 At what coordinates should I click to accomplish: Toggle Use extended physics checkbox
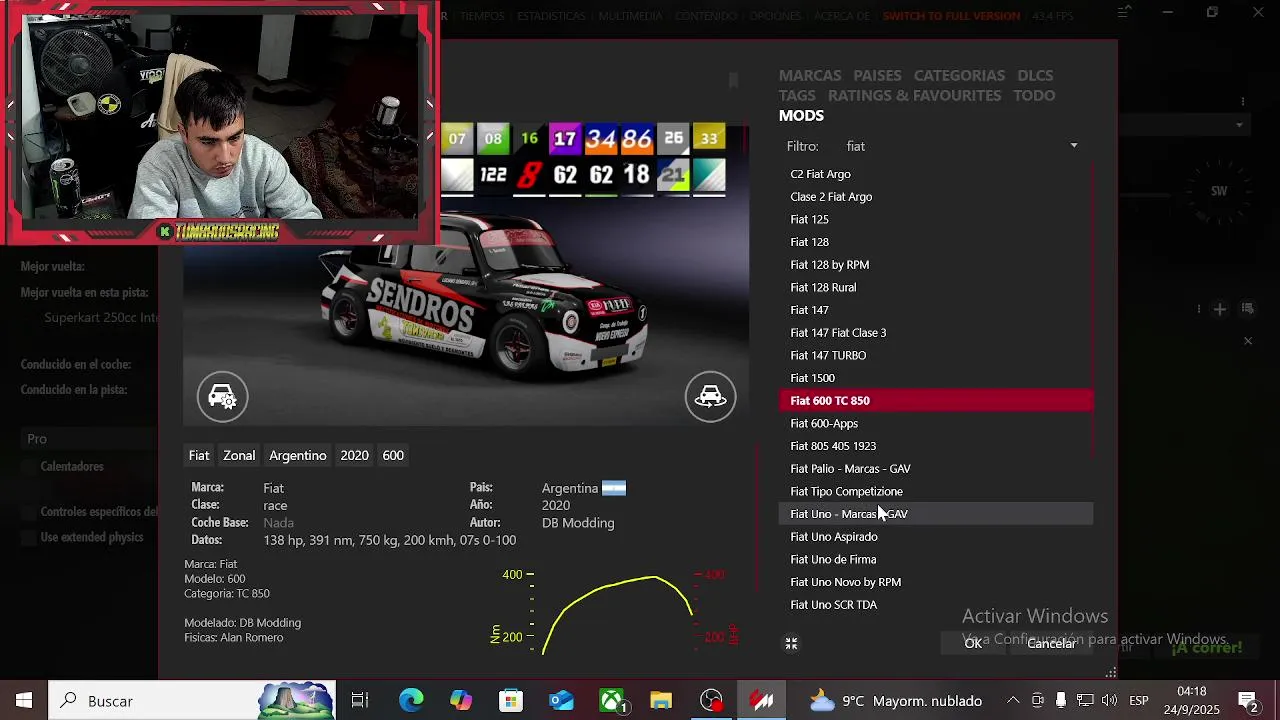28,538
